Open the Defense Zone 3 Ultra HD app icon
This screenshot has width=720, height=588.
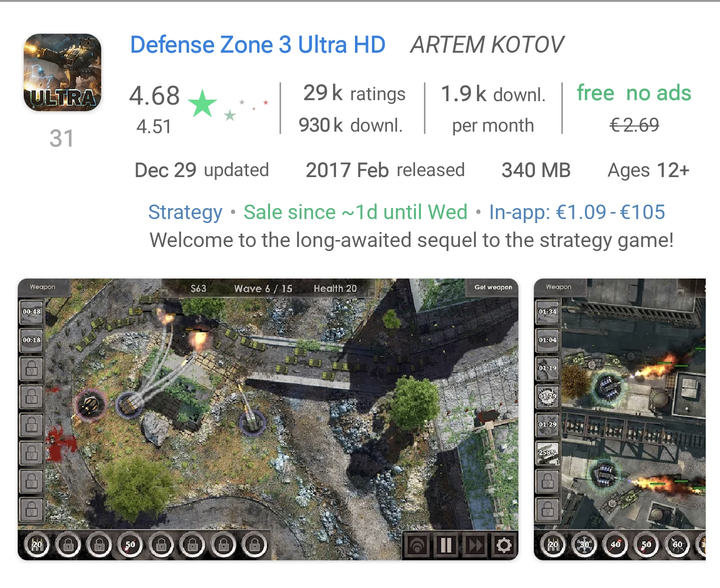[x=62, y=72]
